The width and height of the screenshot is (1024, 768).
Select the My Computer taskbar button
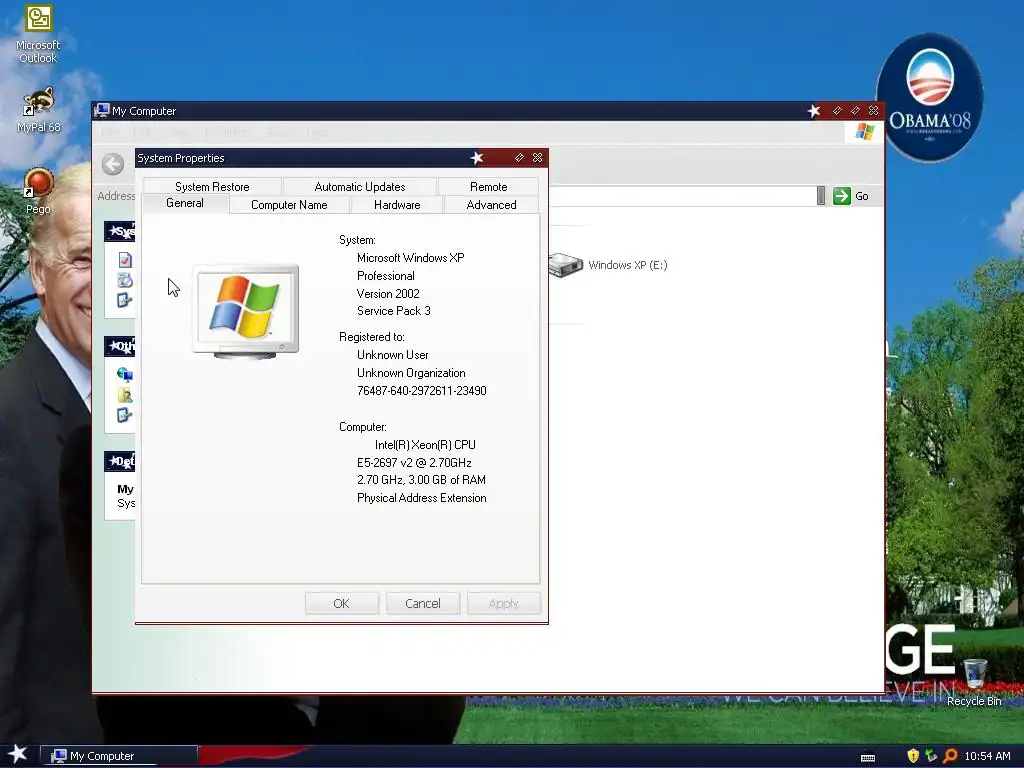(119, 756)
